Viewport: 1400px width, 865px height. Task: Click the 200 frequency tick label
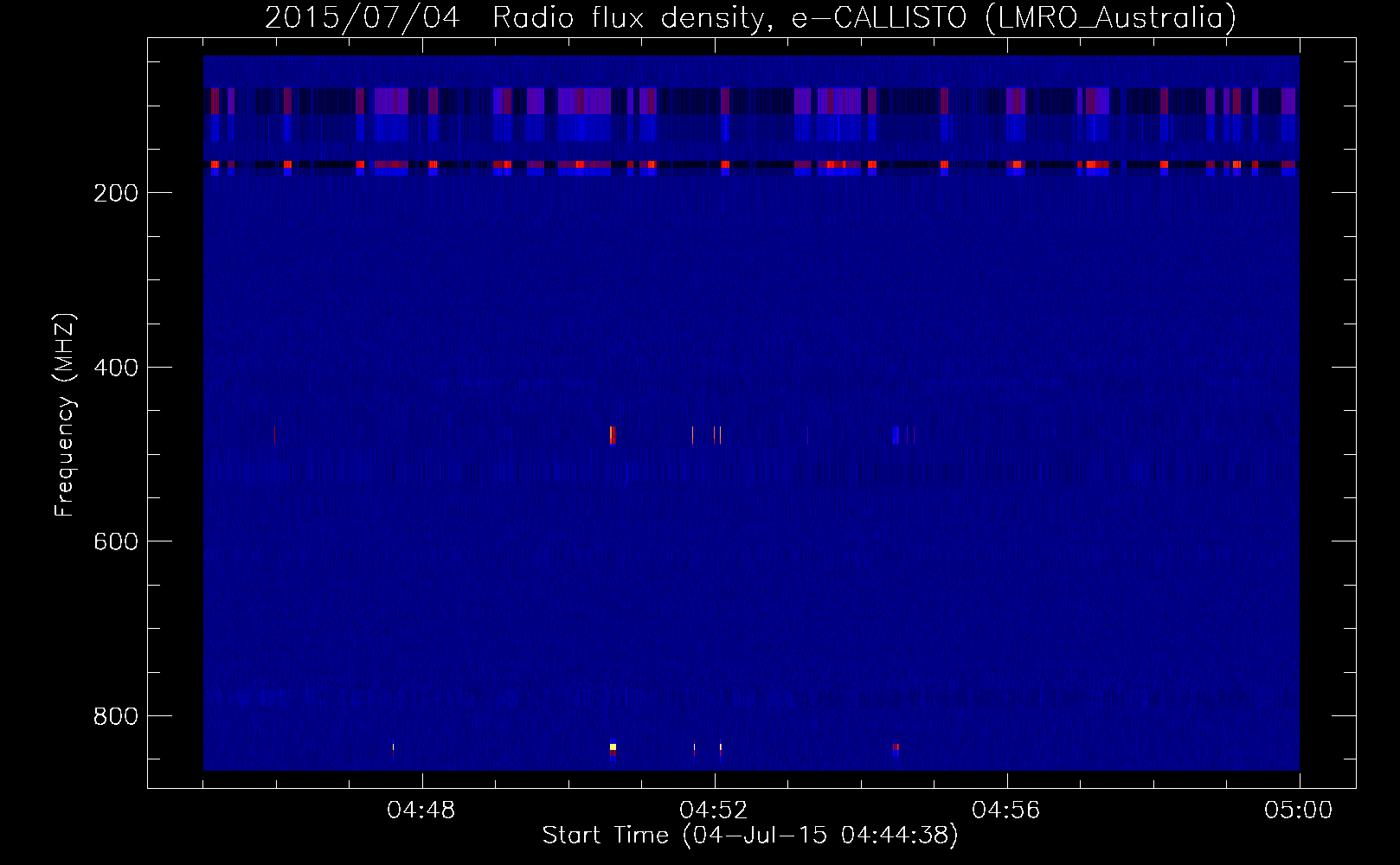(116, 193)
